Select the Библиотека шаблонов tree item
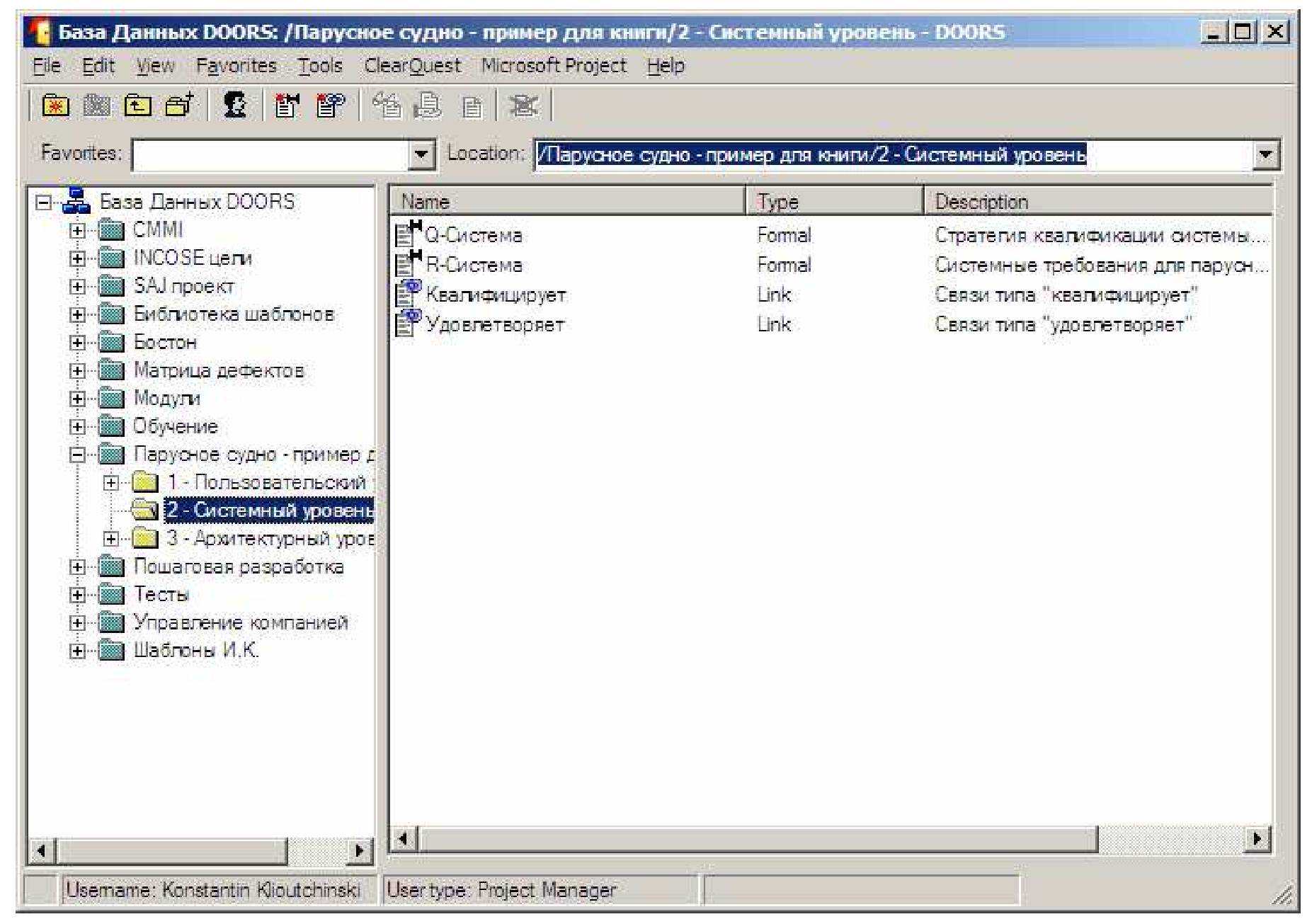 coord(234,314)
